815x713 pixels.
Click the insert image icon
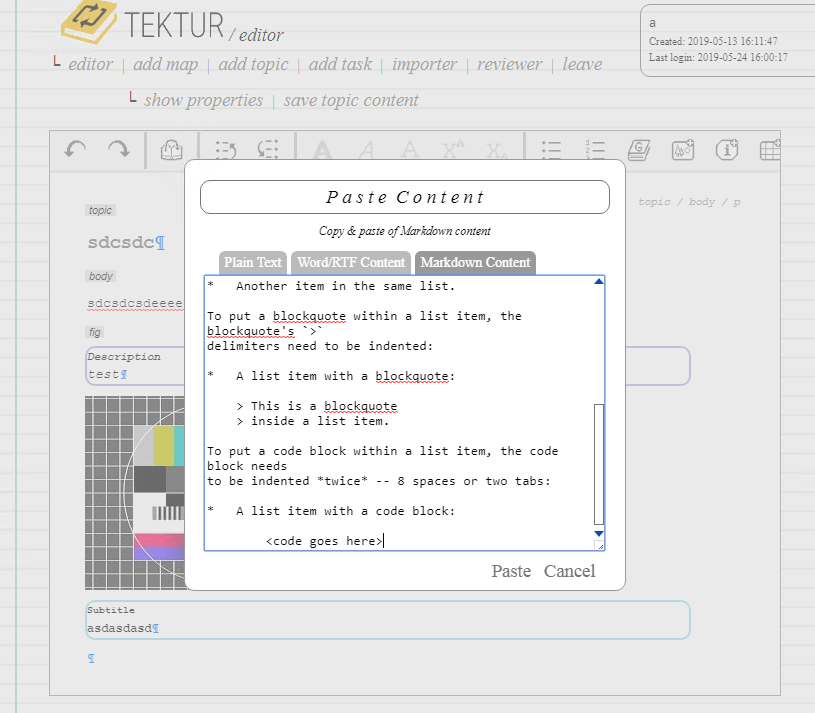pyautogui.click(x=683, y=150)
